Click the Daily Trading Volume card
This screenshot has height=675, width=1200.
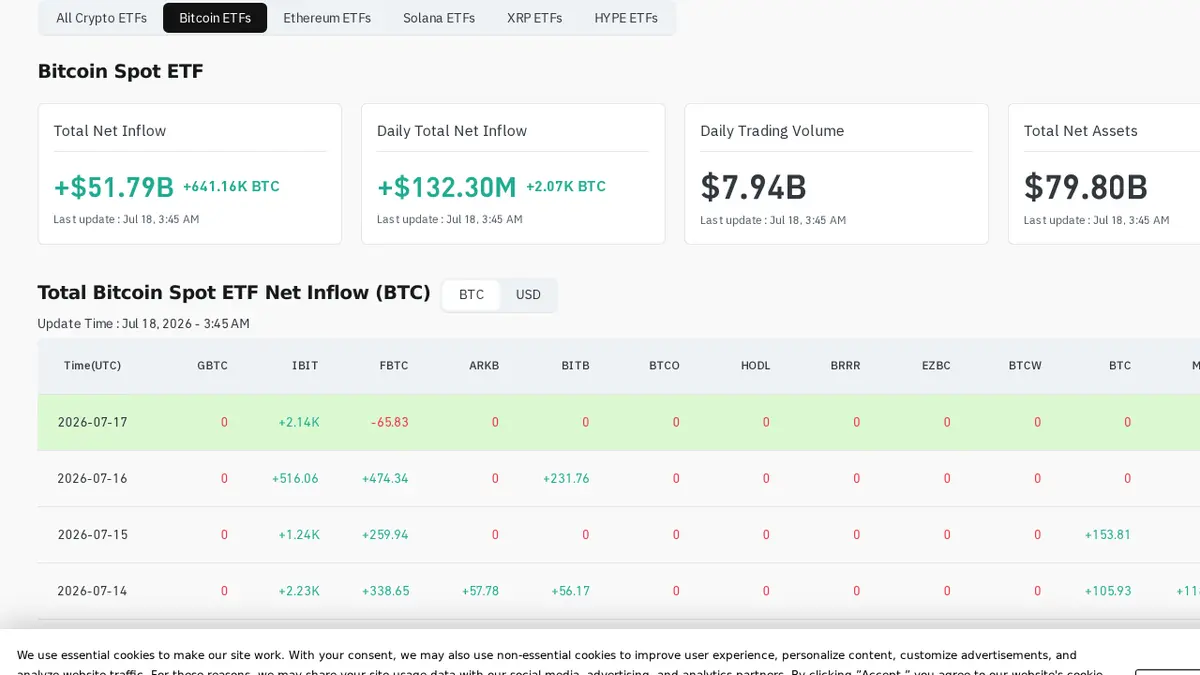tap(836, 174)
